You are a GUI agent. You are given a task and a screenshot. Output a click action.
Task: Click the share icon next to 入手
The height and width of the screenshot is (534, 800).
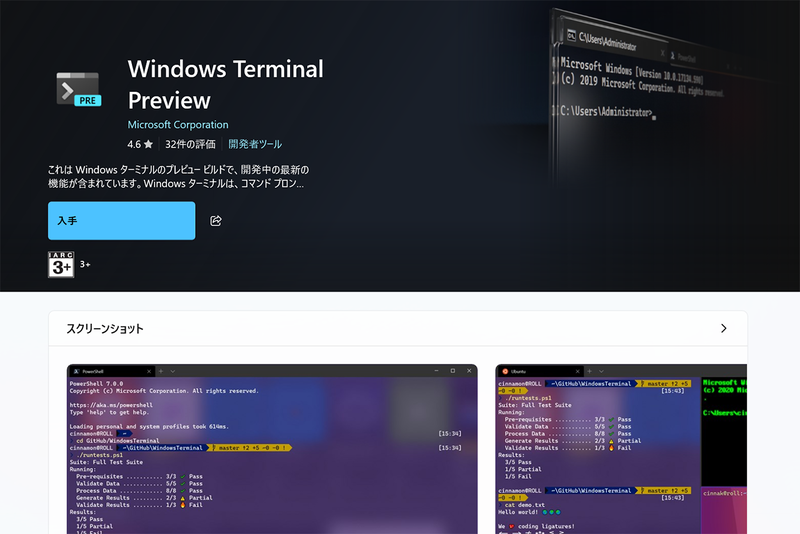[x=216, y=221]
